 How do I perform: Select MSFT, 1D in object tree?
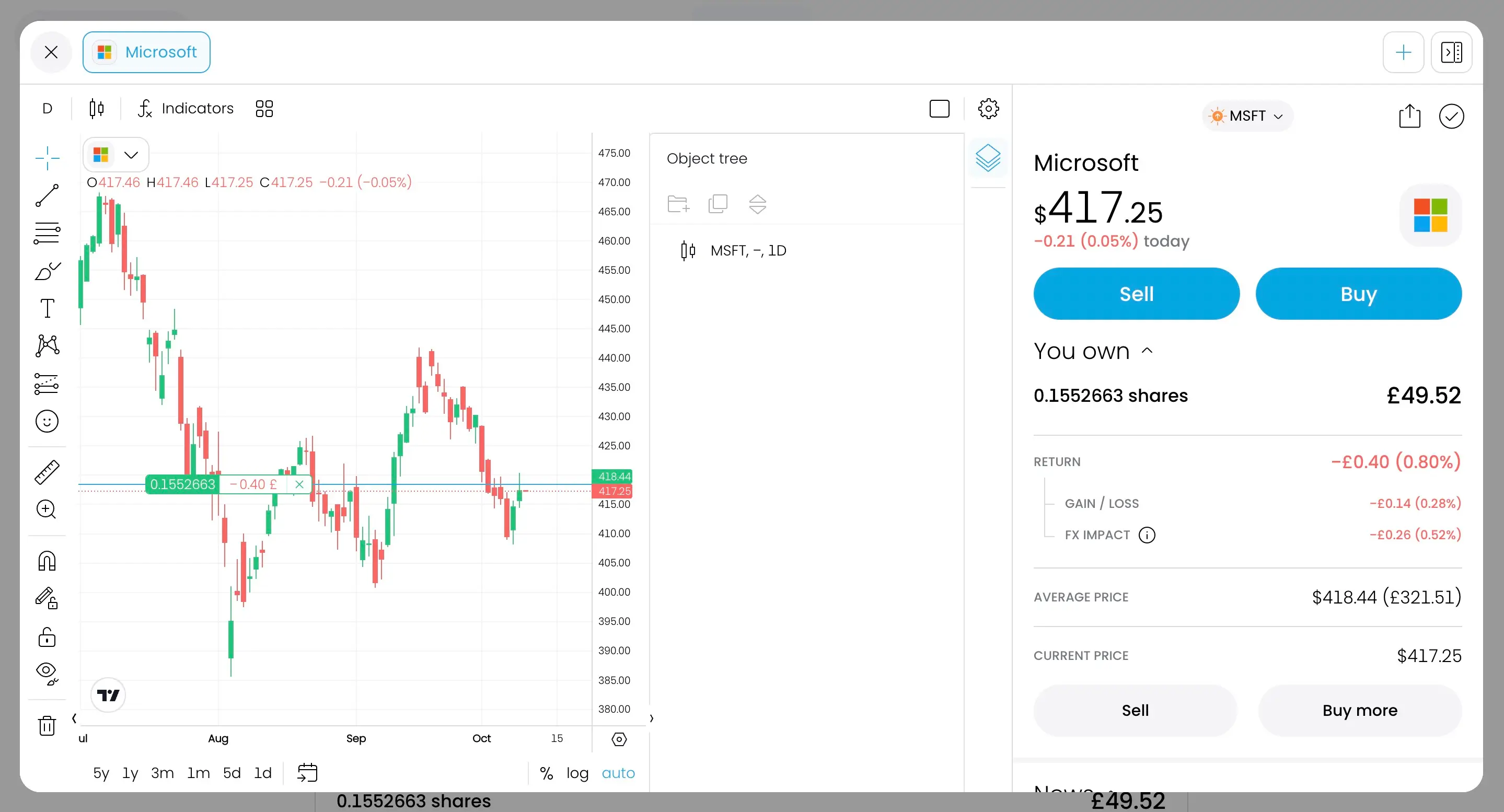[x=747, y=250]
